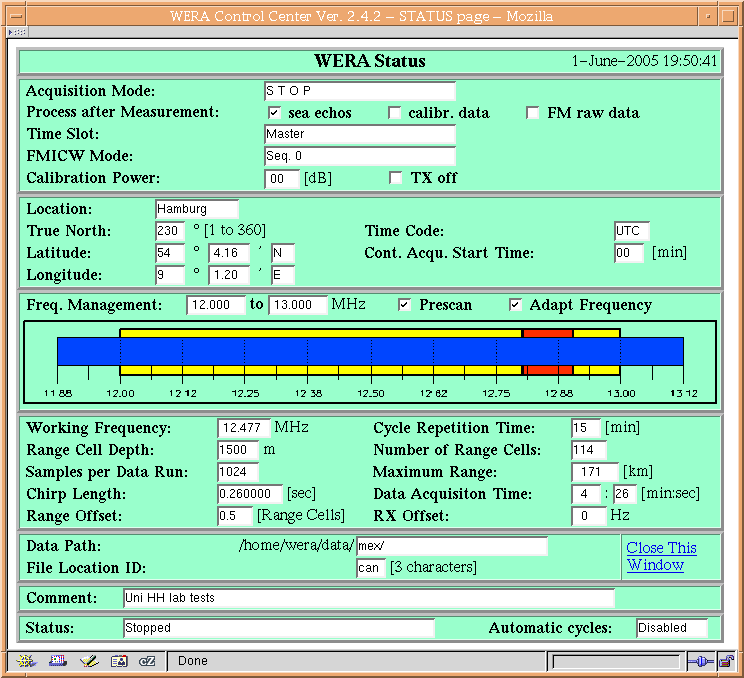Click the red segment on frequency bar
Viewport: 744px width, 678px height.
point(548,333)
